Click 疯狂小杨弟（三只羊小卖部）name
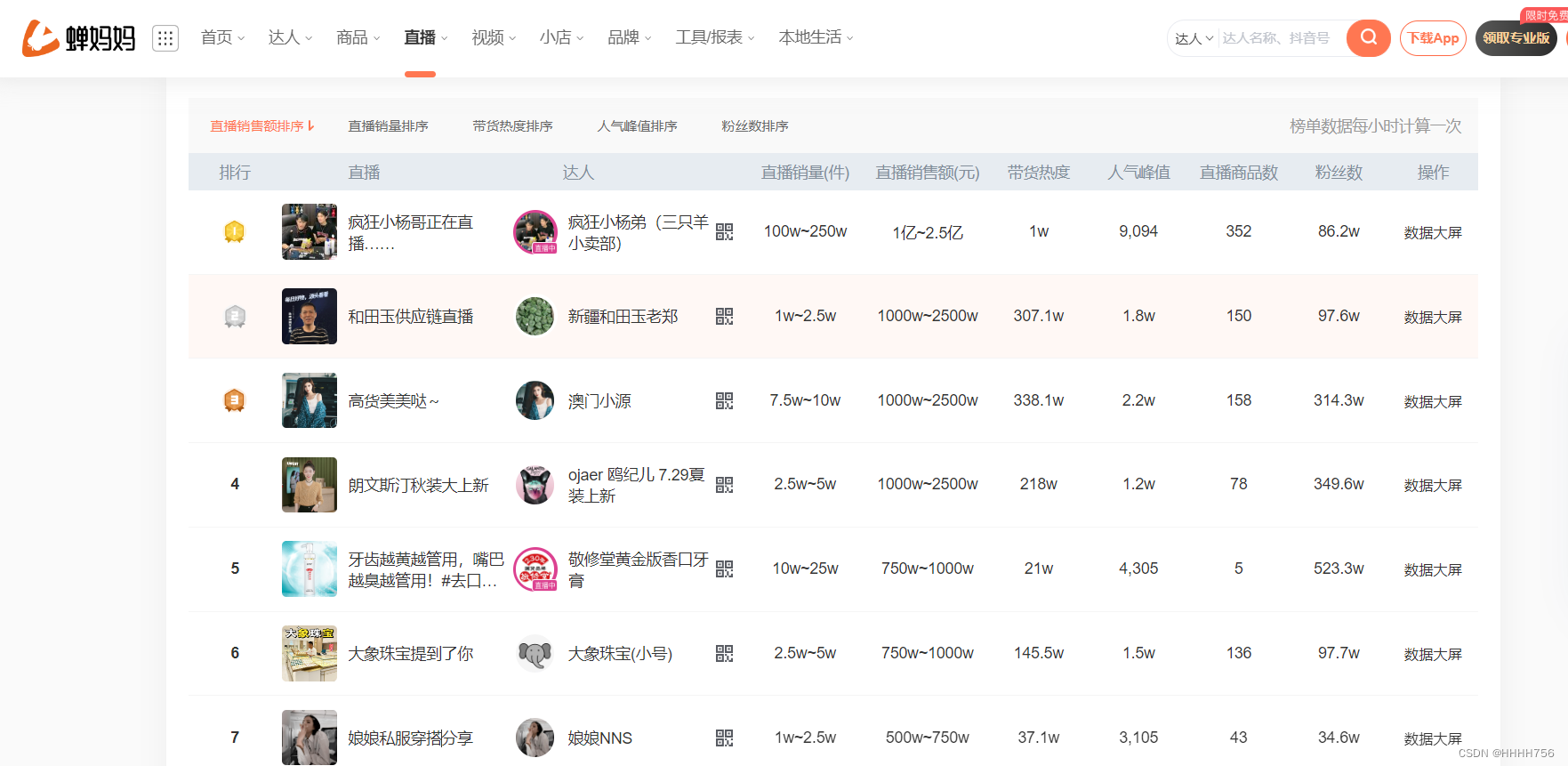 click(638, 232)
